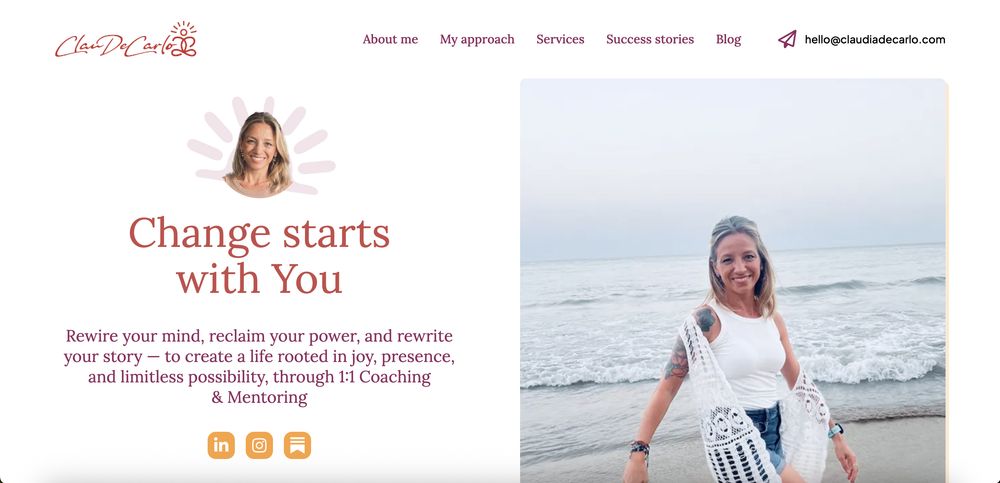Image resolution: width=1000 pixels, height=483 pixels.
Task: Go to My approach in navigation
Action: click(x=477, y=39)
